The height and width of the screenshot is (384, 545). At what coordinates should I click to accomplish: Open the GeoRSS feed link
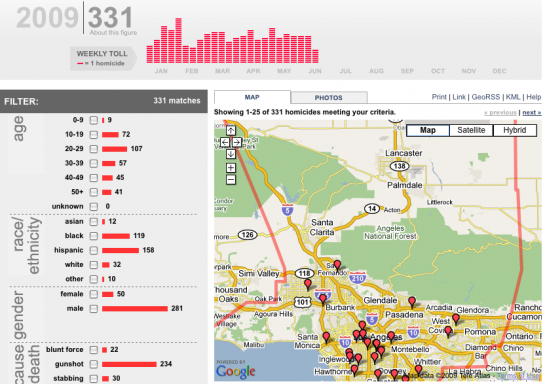click(x=486, y=97)
